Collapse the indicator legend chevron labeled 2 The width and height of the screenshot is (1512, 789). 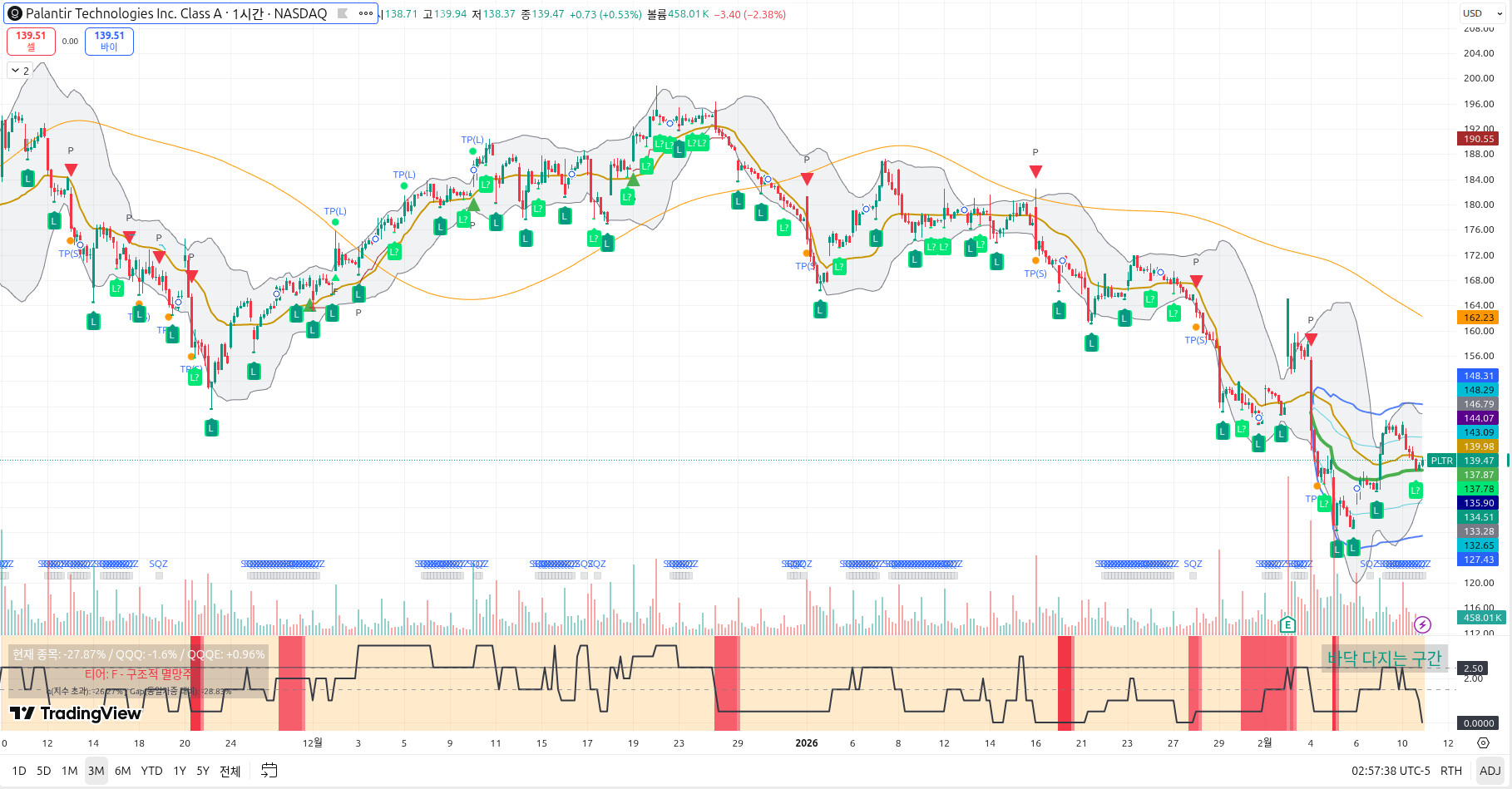20,71
